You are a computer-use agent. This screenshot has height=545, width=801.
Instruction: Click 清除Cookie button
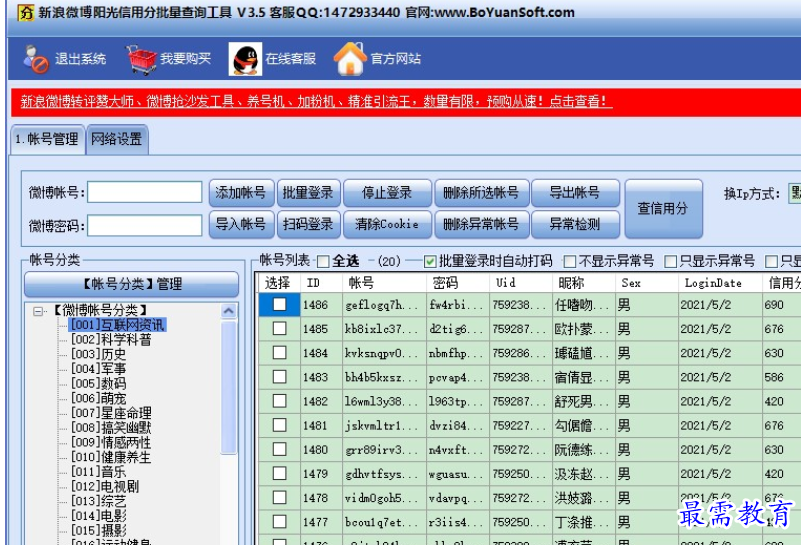click(387, 224)
